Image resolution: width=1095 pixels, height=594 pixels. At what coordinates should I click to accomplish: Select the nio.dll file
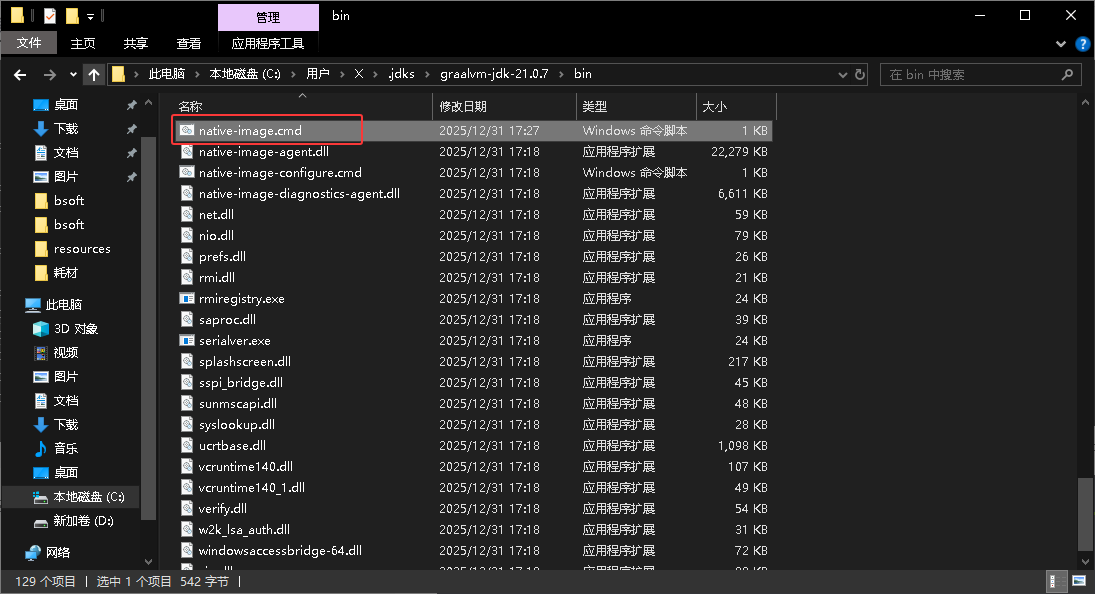pos(216,235)
